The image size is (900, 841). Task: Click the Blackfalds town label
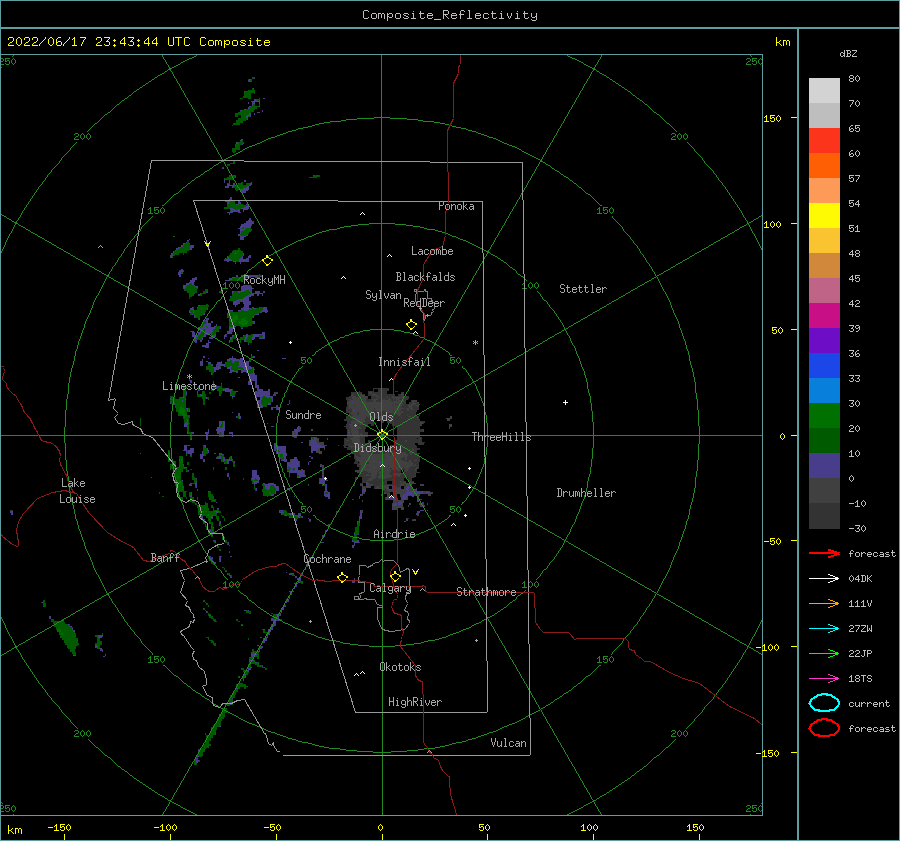pos(425,277)
